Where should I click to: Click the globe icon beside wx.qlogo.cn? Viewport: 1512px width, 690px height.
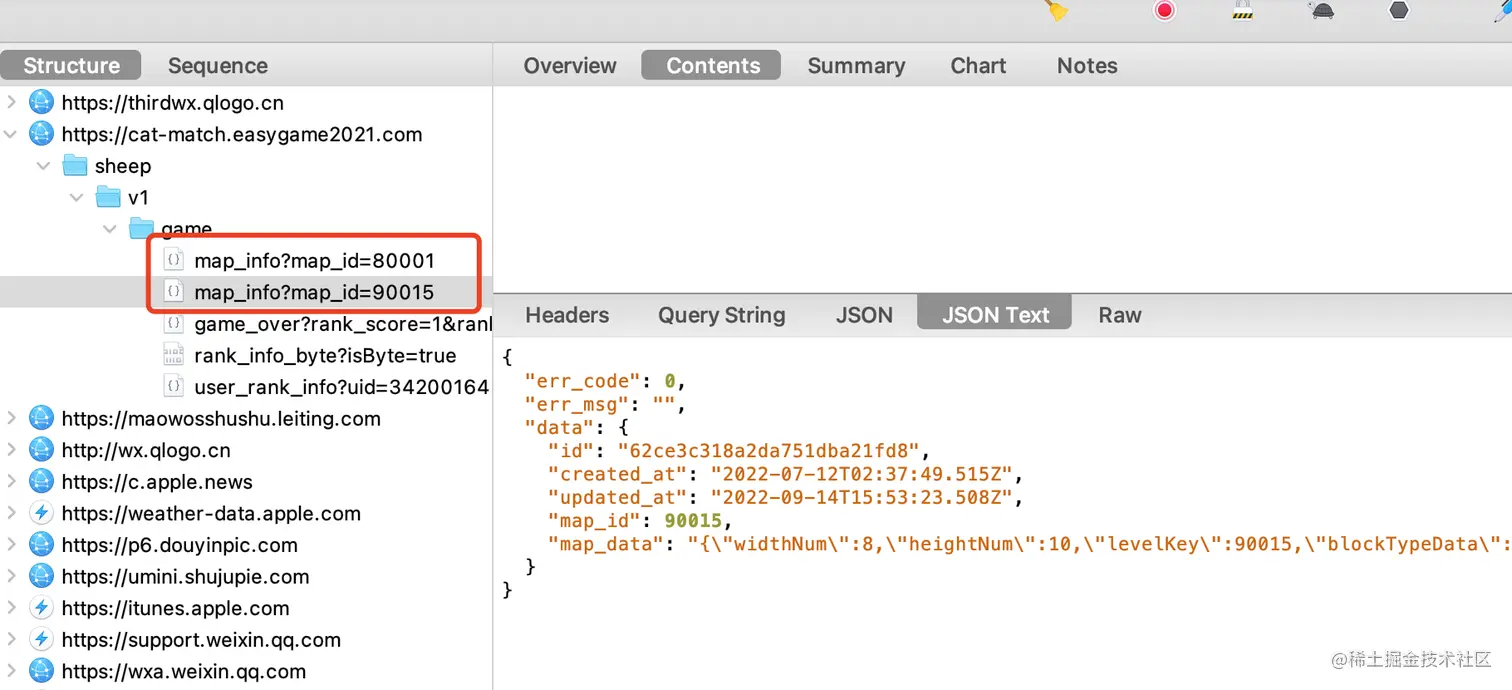click(41, 450)
